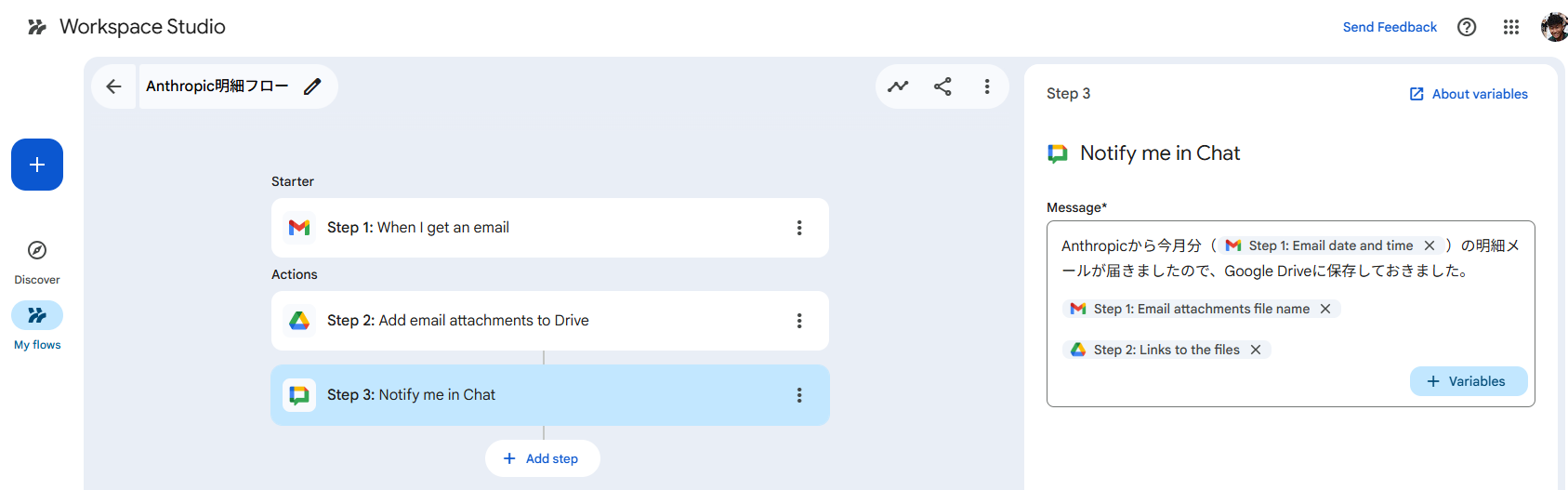The height and width of the screenshot is (490, 1568).
Task: Open the flow activity chart icon
Action: click(x=898, y=86)
